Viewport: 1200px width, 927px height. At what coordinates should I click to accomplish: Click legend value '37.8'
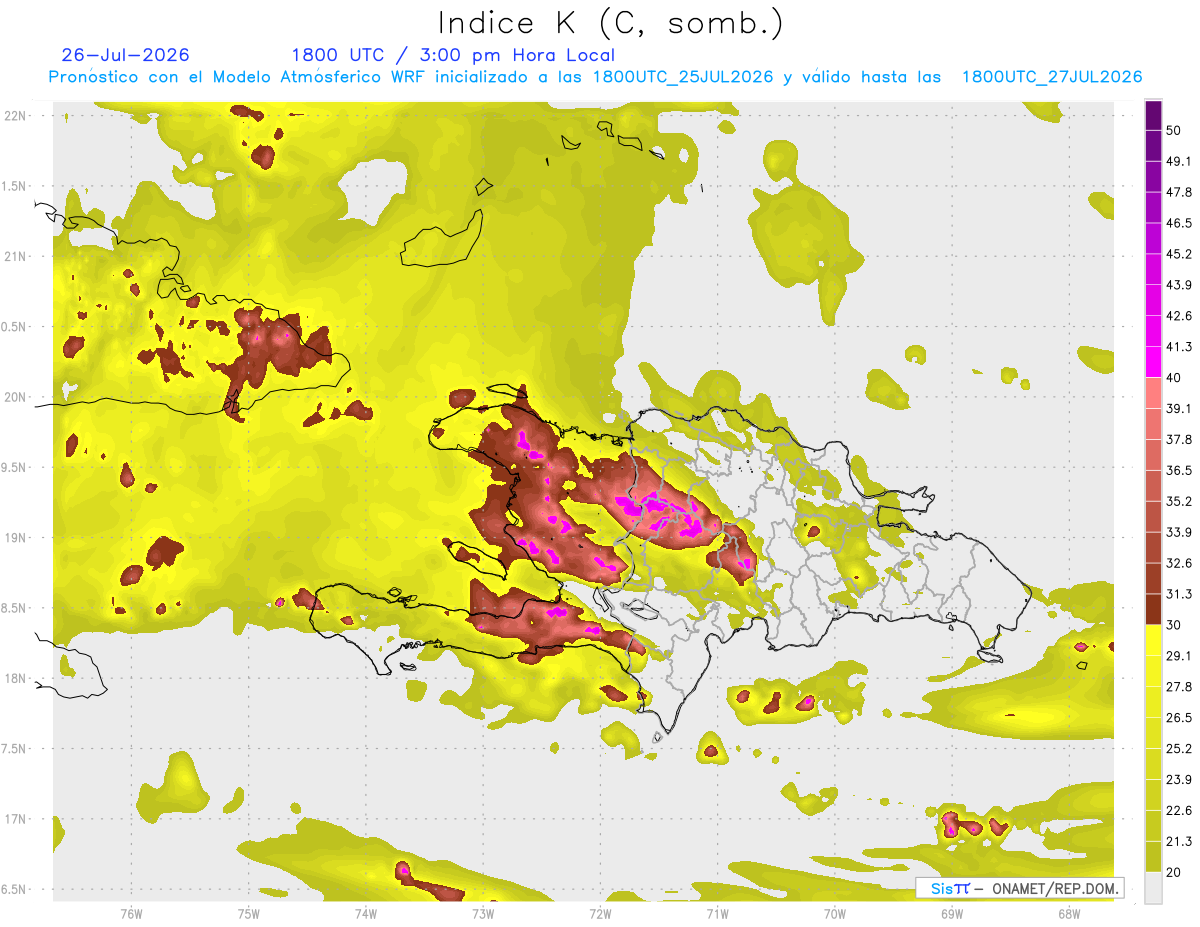point(1178,439)
